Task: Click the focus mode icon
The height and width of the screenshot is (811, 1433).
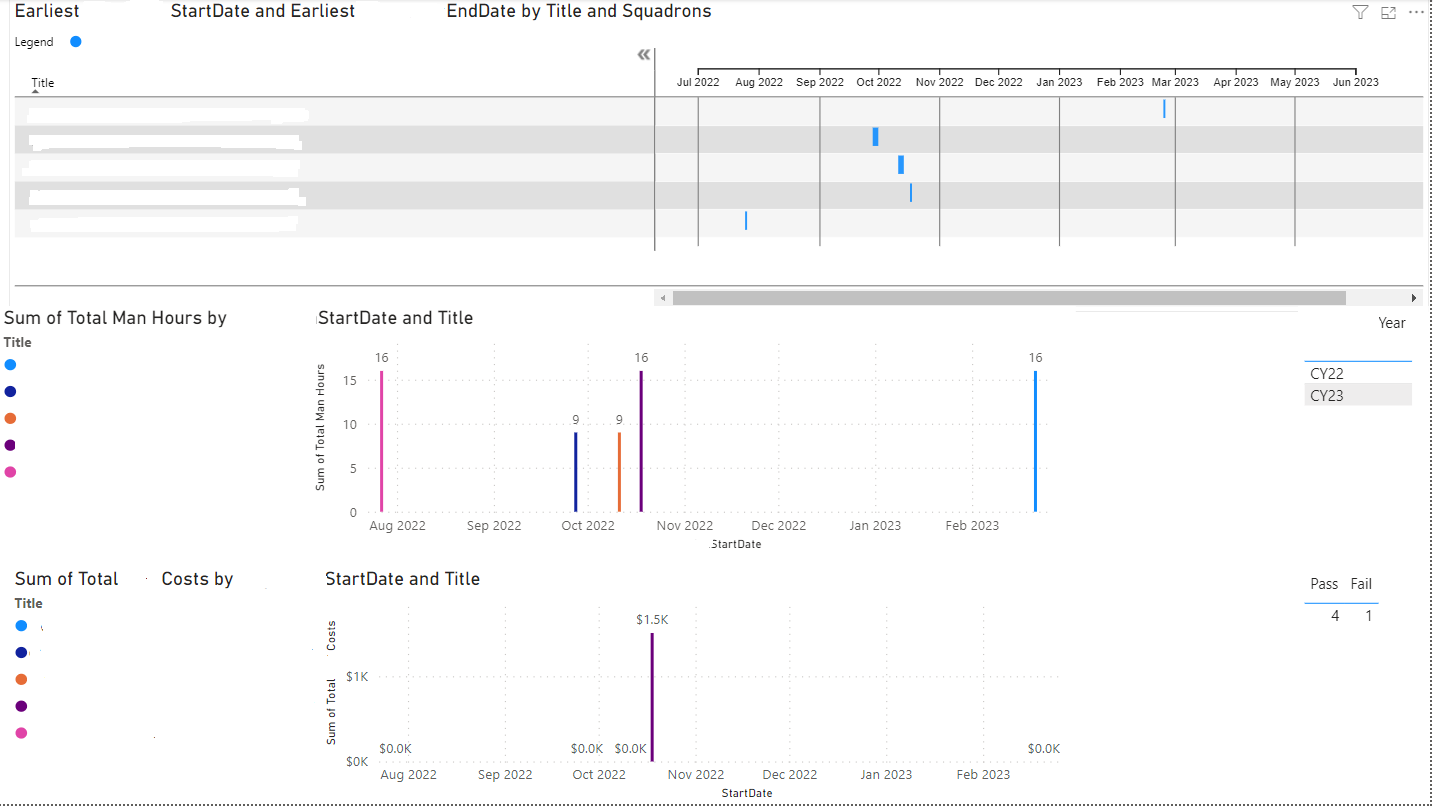Action: pos(1388,13)
